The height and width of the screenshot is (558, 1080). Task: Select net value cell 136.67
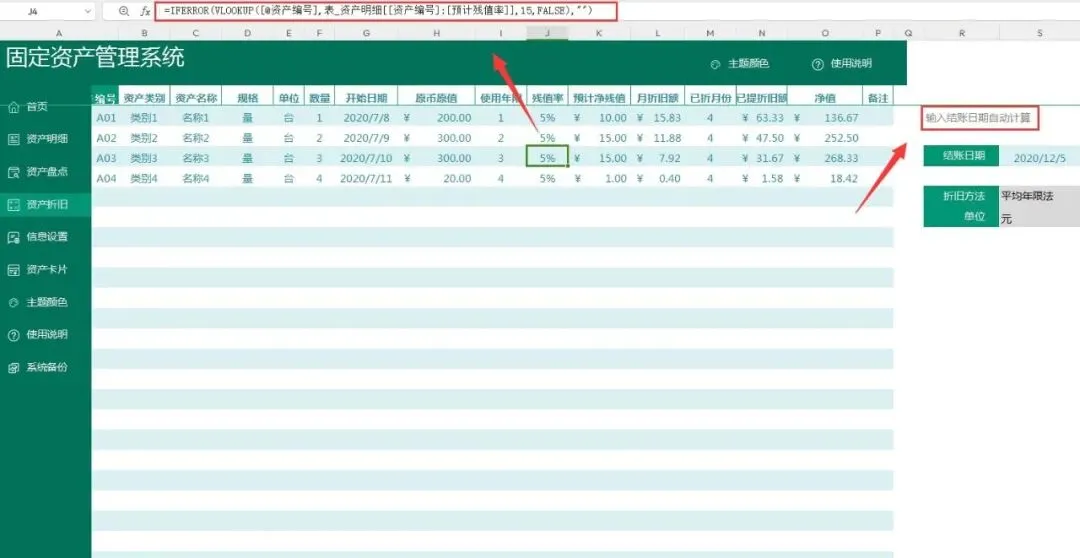pyautogui.click(x=825, y=118)
